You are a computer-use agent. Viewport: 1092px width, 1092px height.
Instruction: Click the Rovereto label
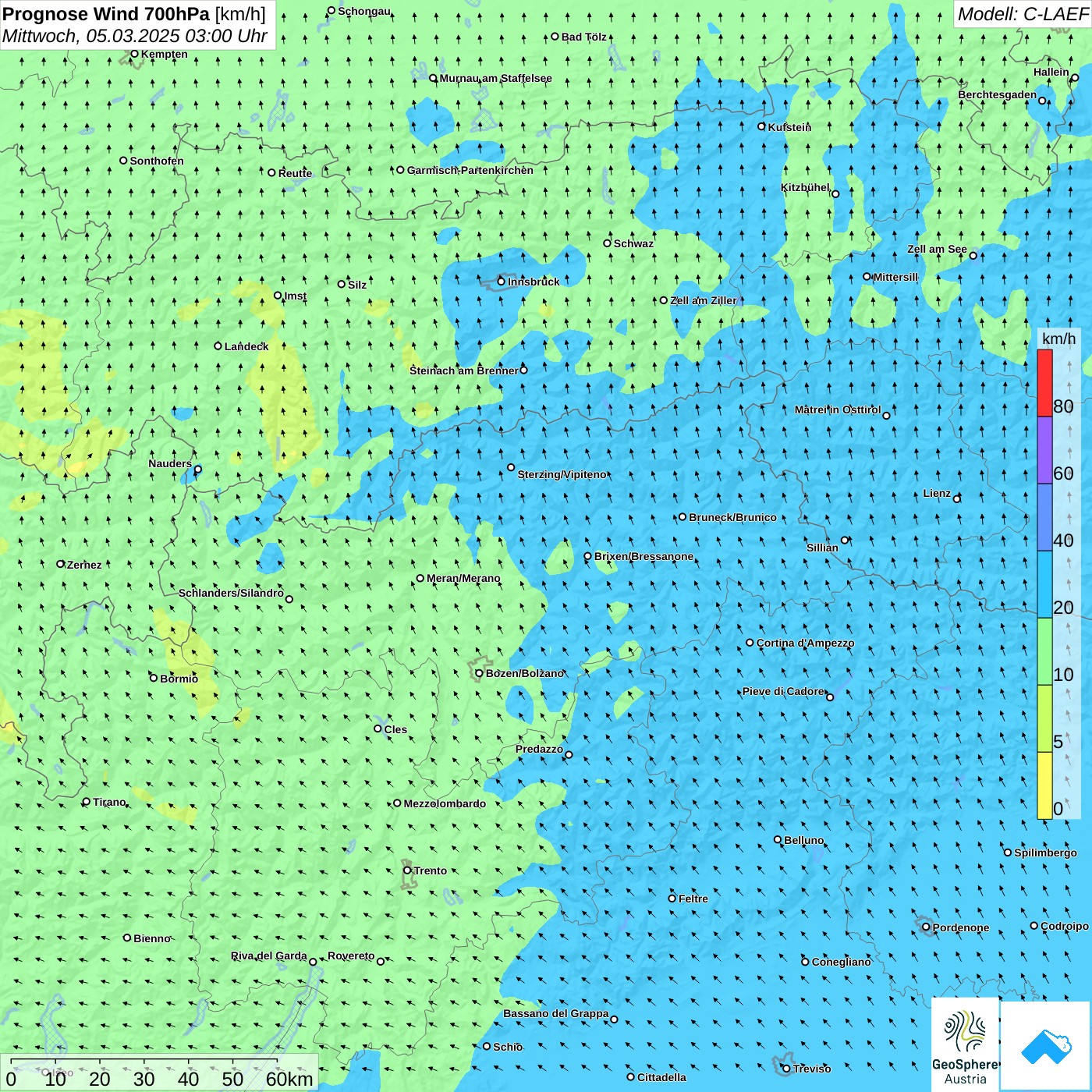351,955
